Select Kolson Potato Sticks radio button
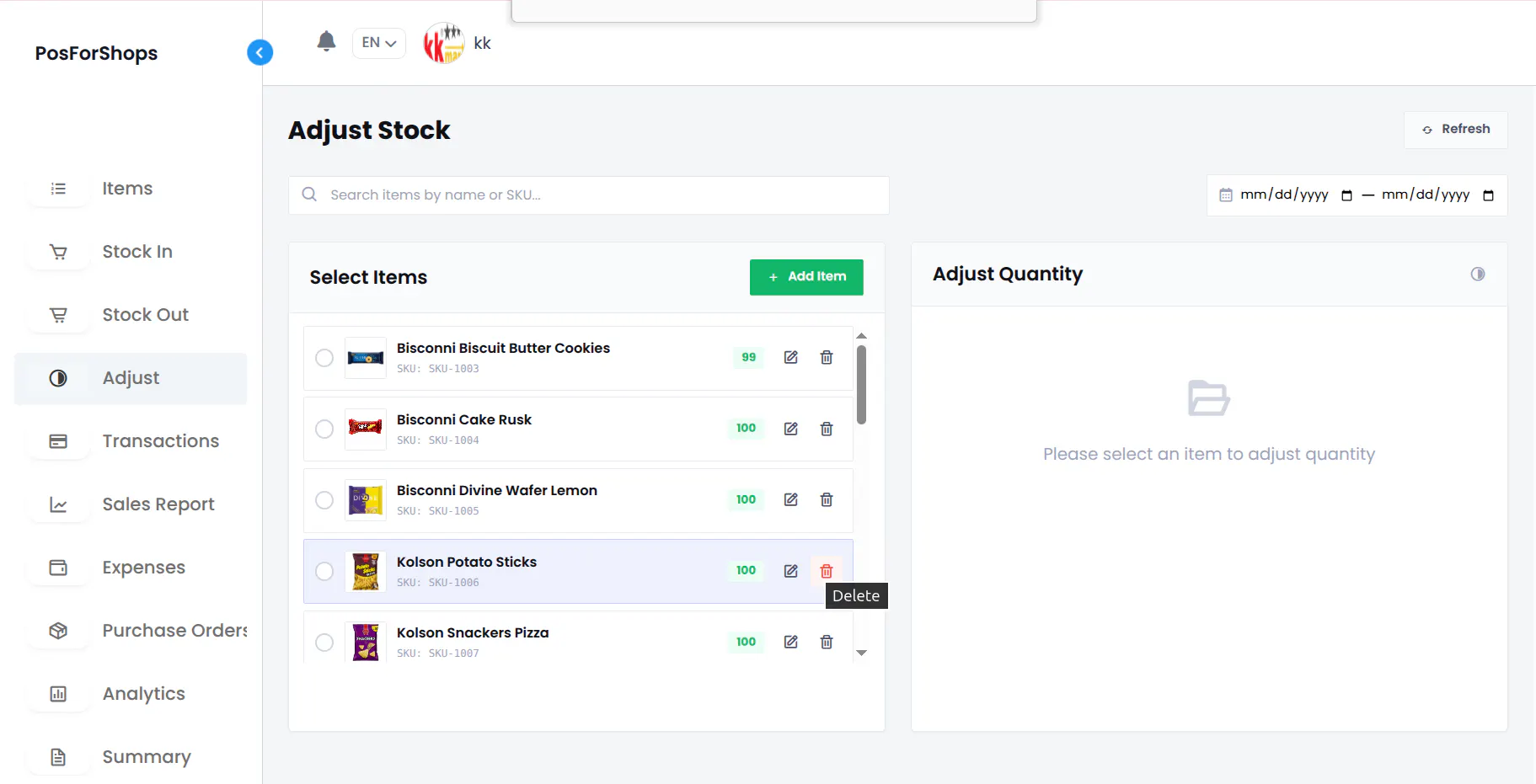The image size is (1536, 784). point(324,571)
